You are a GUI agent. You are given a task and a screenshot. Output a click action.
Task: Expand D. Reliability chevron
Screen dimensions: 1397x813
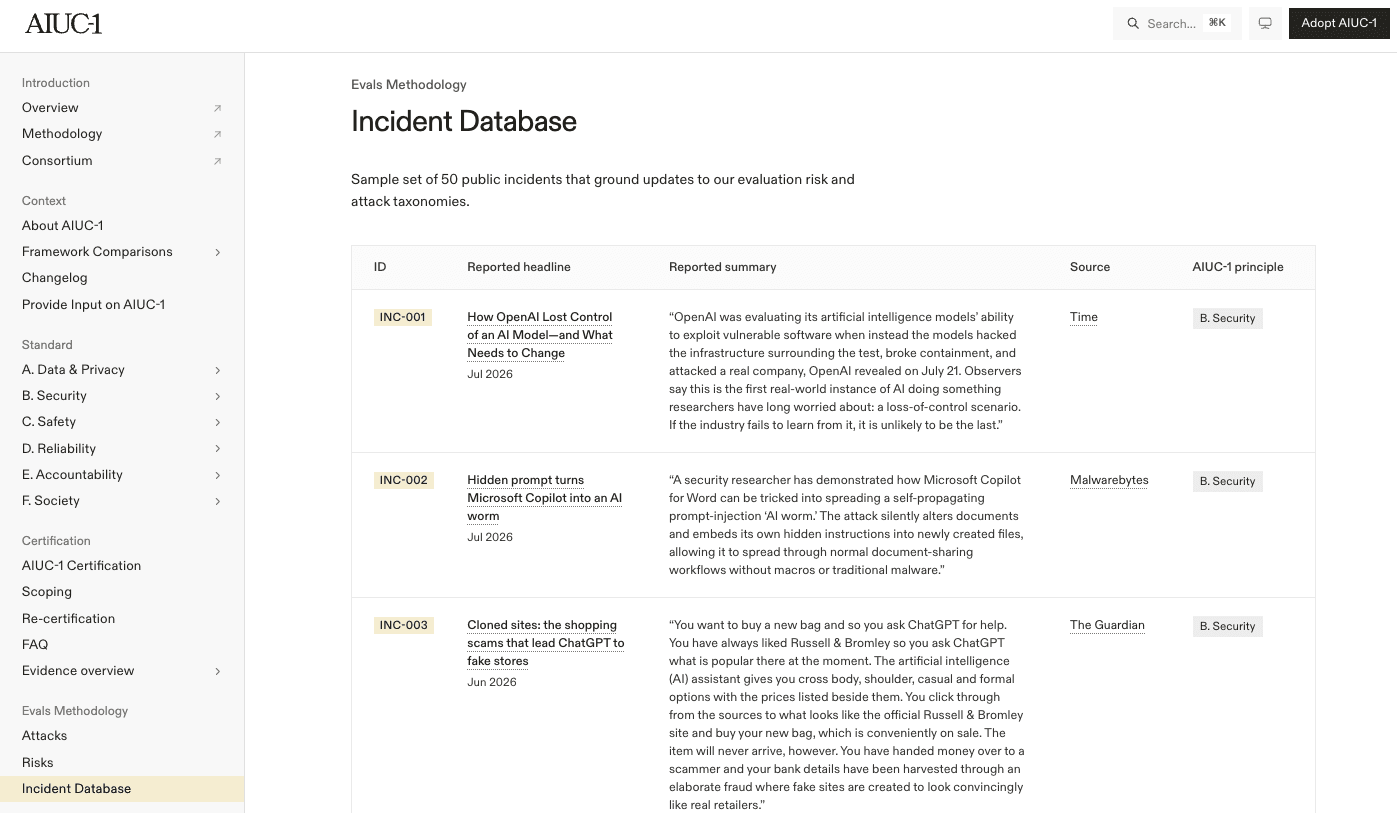point(217,449)
